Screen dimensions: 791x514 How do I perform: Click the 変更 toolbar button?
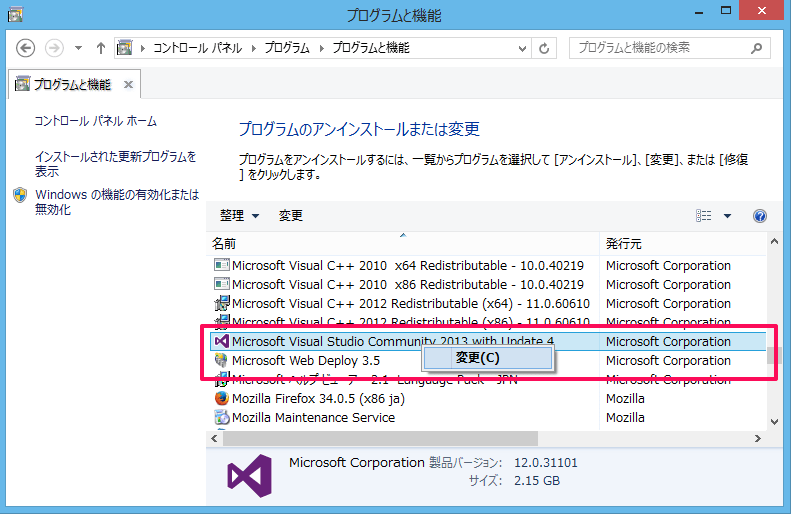pyautogui.click(x=291, y=216)
